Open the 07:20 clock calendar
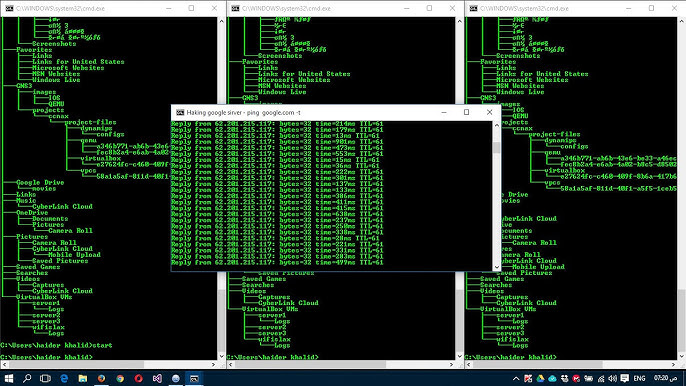This screenshot has width=686, height=386. point(665,378)
